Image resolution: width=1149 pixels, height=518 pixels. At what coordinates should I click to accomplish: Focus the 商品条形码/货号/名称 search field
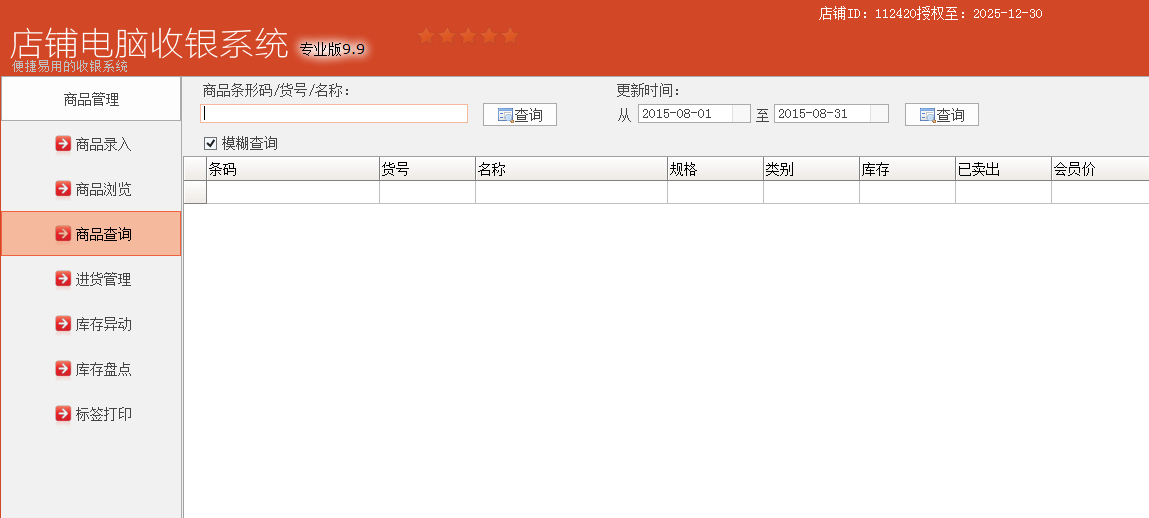coord(333,114)
